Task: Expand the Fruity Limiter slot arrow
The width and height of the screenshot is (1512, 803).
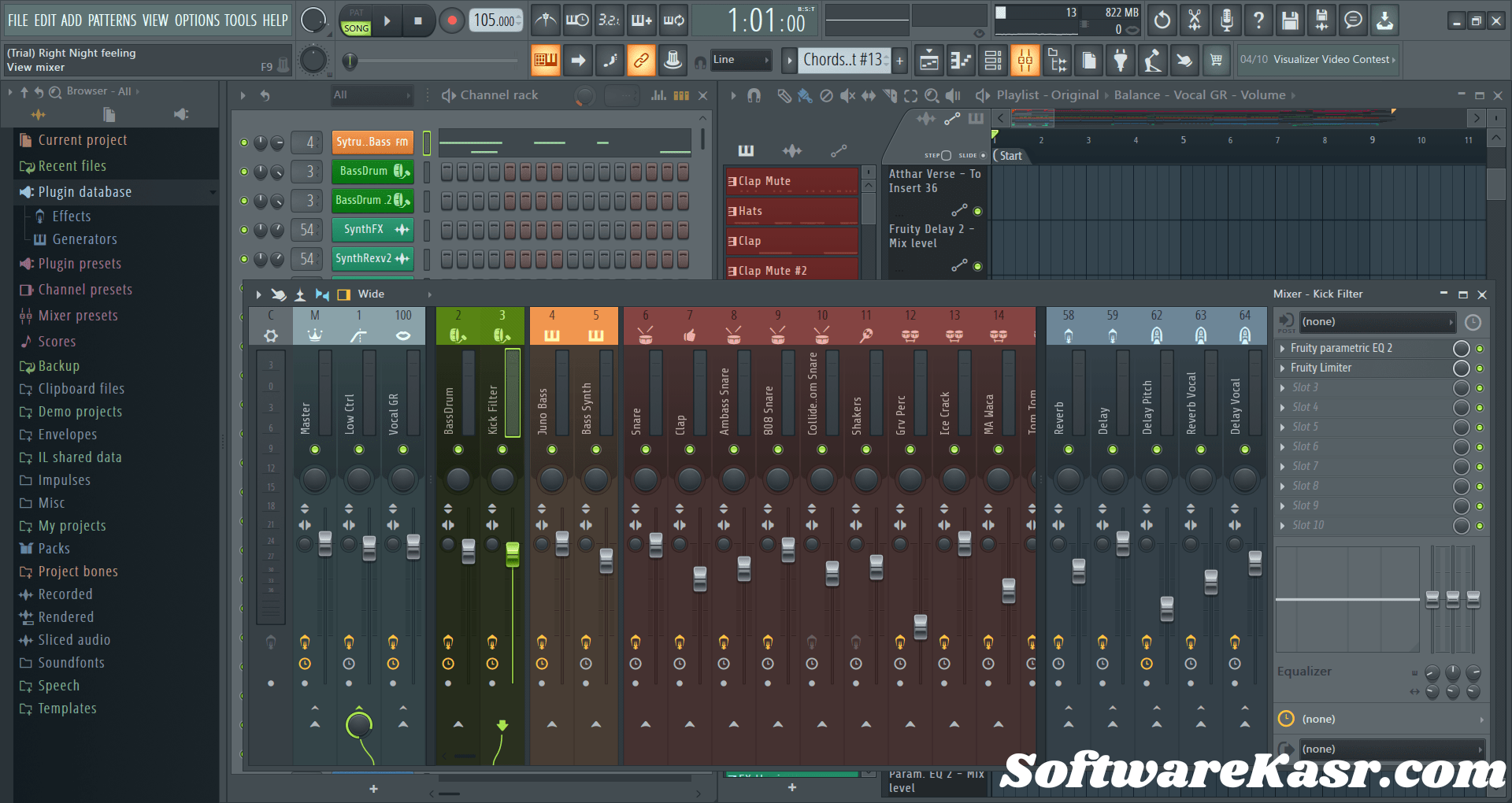Action: [1283, 368]
